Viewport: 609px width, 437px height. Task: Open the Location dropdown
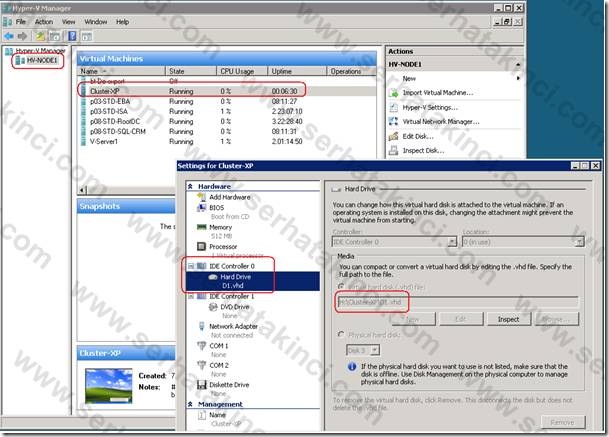pyautogui.click(x=579, y=242)
